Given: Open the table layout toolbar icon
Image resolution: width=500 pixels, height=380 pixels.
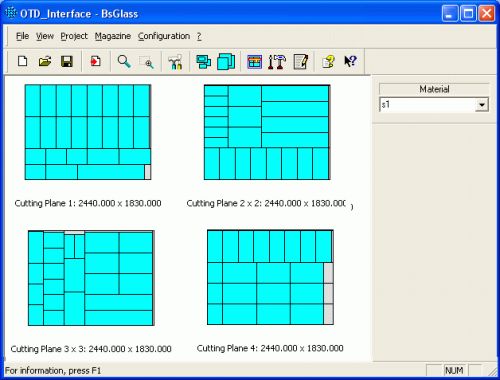Looking at the screenshot, I should point(254,62).
